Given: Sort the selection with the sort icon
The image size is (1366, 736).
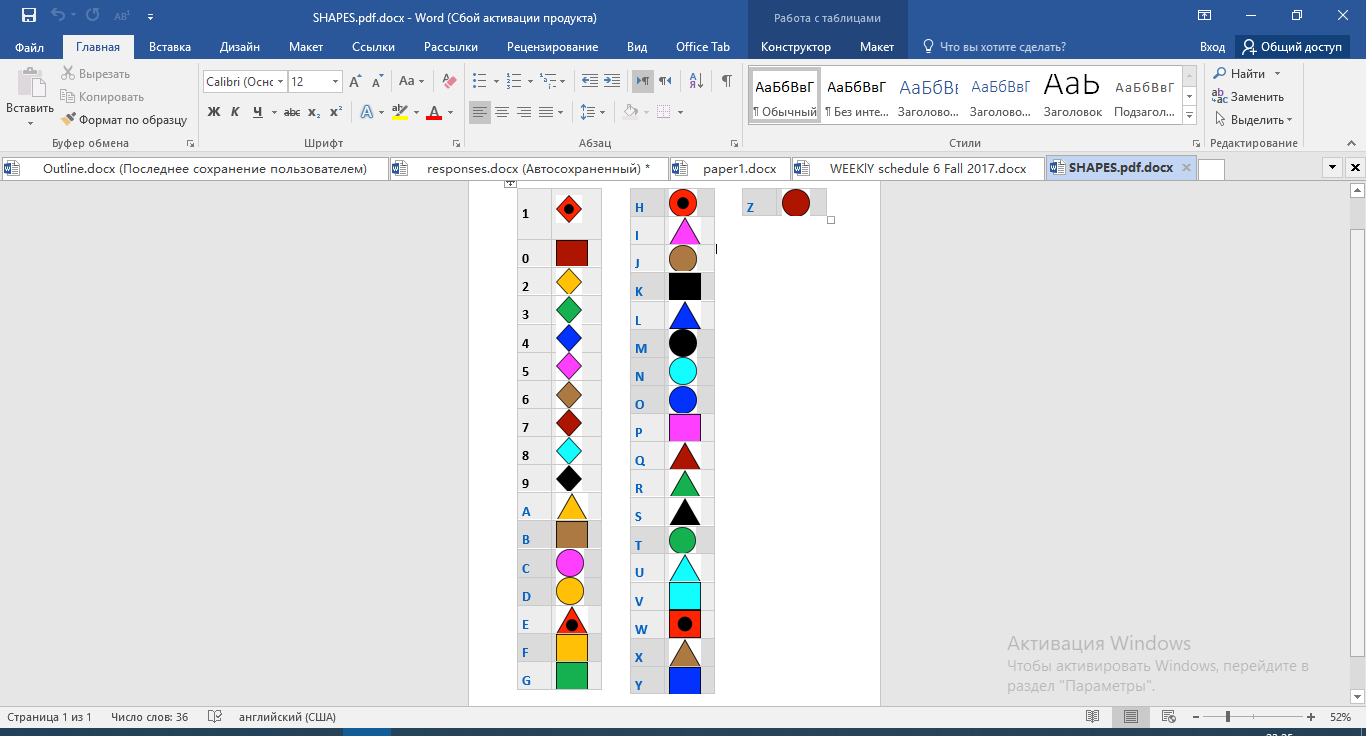Looking at the screenshot, I should coord(697,82).
